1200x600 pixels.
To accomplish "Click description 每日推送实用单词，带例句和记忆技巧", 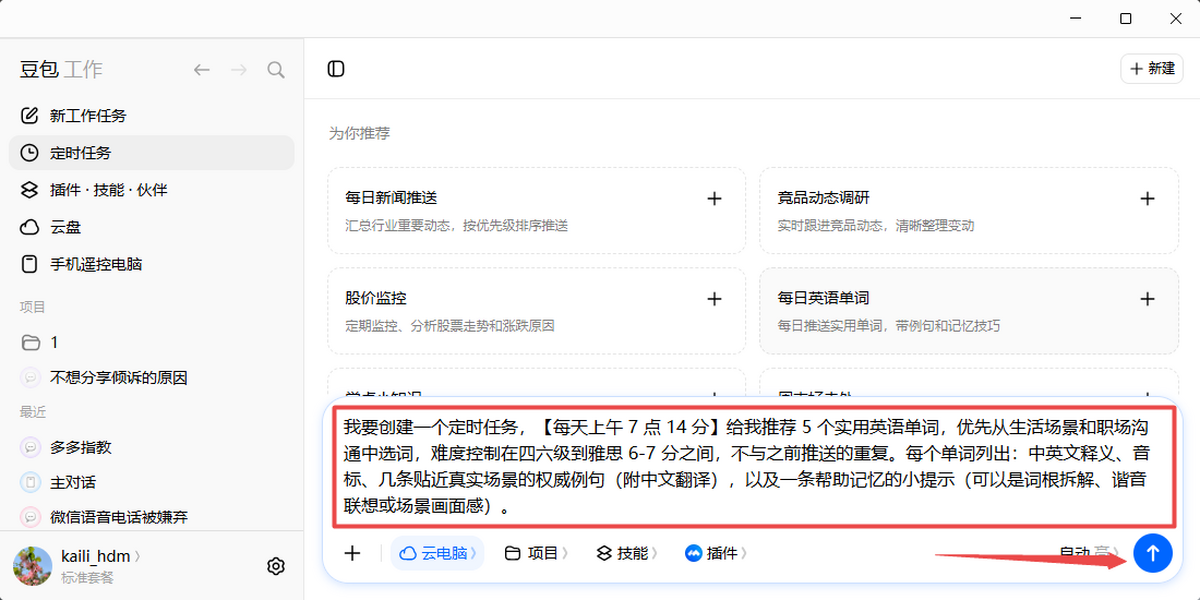I will click(x=889, y=326).
